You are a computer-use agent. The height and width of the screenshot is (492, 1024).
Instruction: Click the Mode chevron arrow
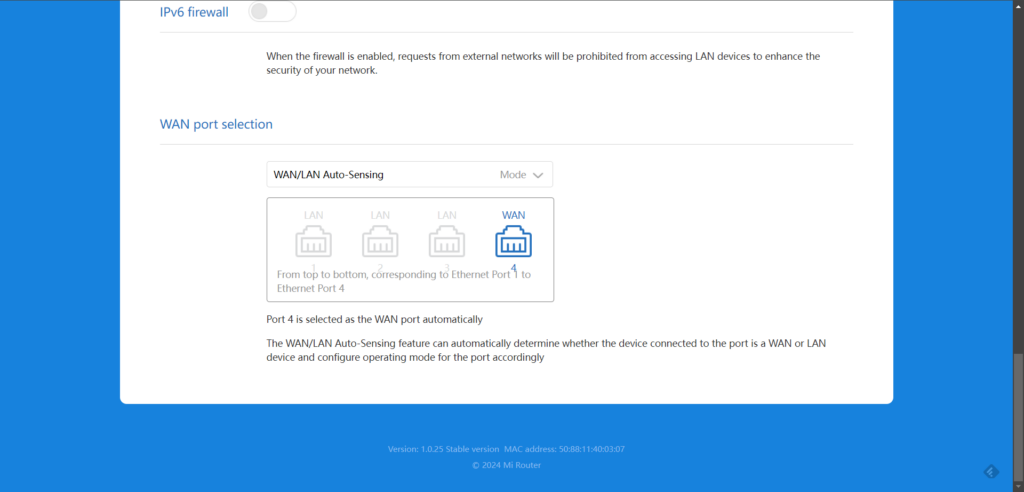[x=538, y=175]
